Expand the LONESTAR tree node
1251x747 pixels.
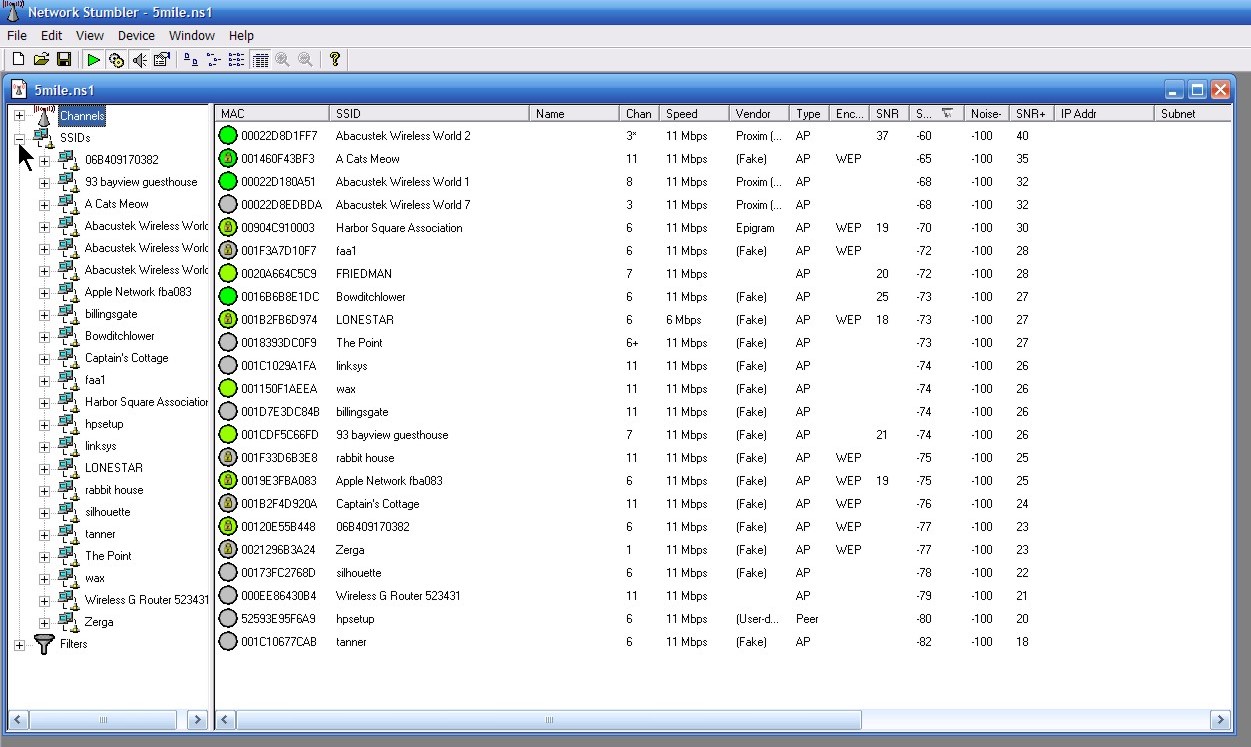coord(44,468)
